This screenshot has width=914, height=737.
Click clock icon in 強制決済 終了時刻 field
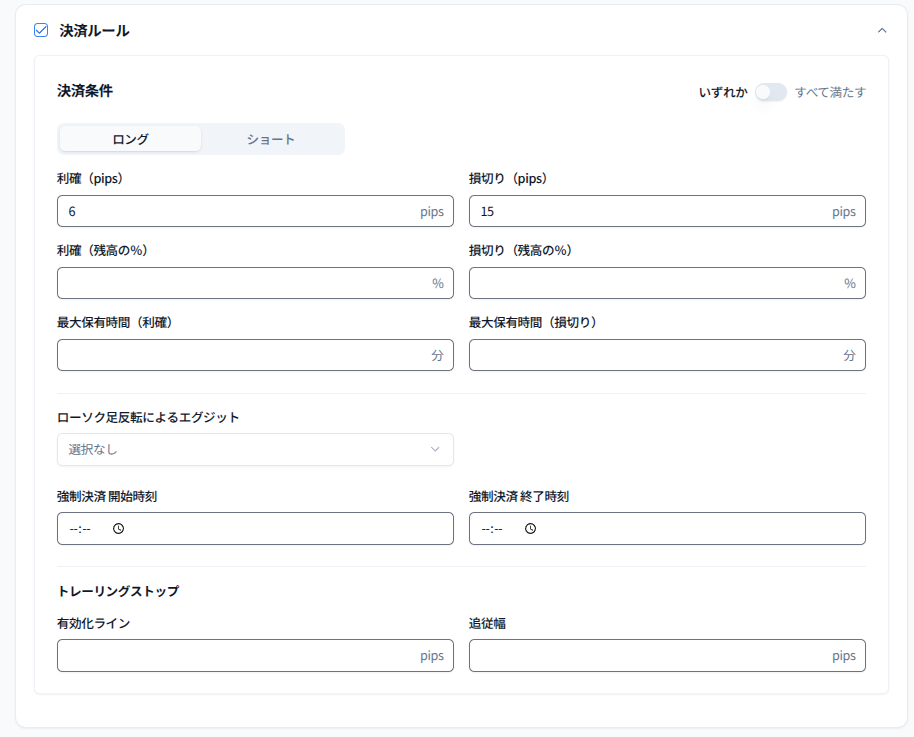(x=530, y=529)
